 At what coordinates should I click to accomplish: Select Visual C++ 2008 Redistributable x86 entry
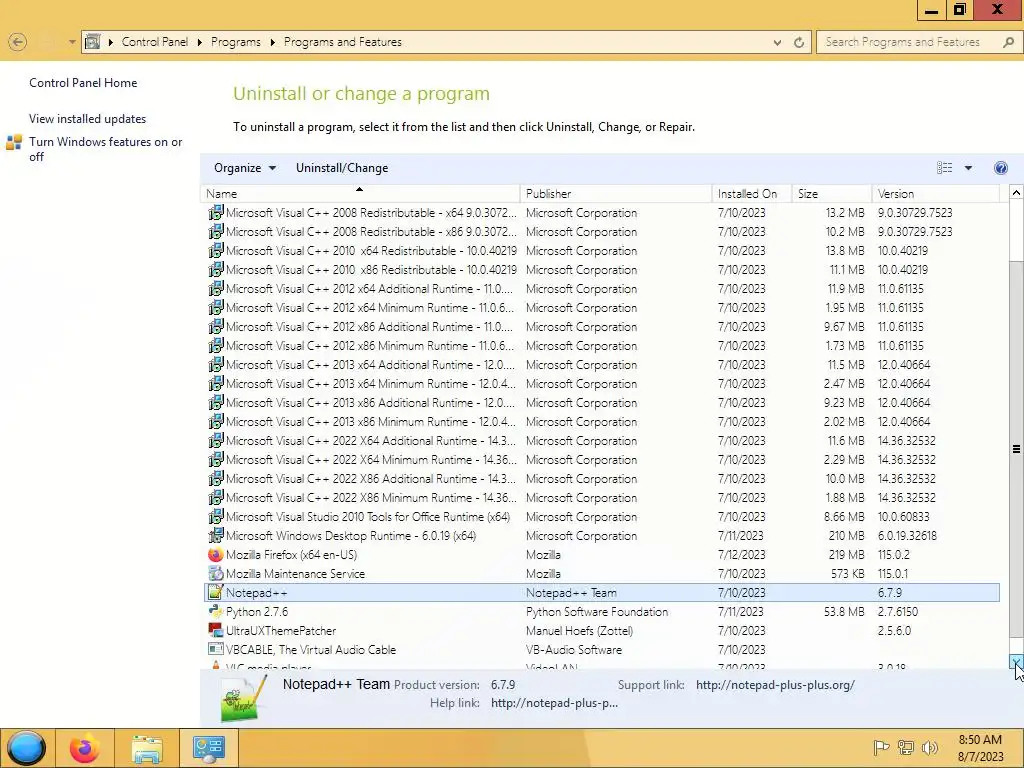371,232
